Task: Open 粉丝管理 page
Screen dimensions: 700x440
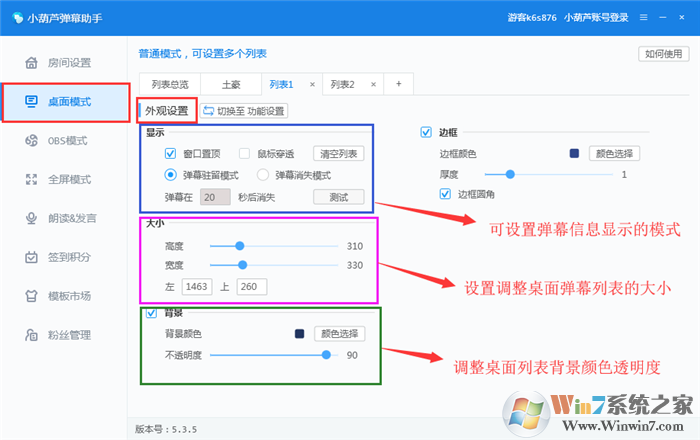Action: (65, 335)
